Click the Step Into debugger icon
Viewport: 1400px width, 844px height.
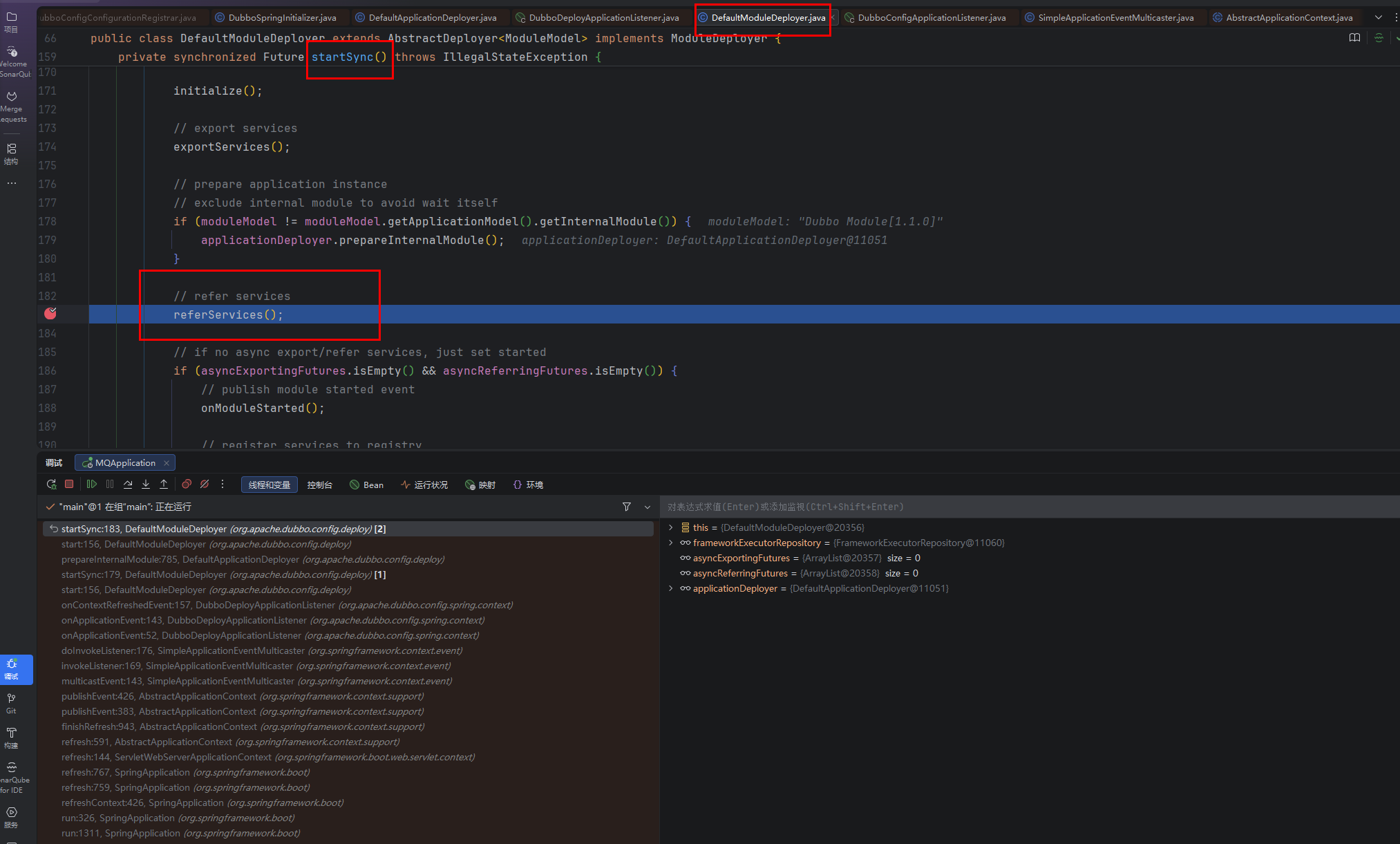point(146,485)
